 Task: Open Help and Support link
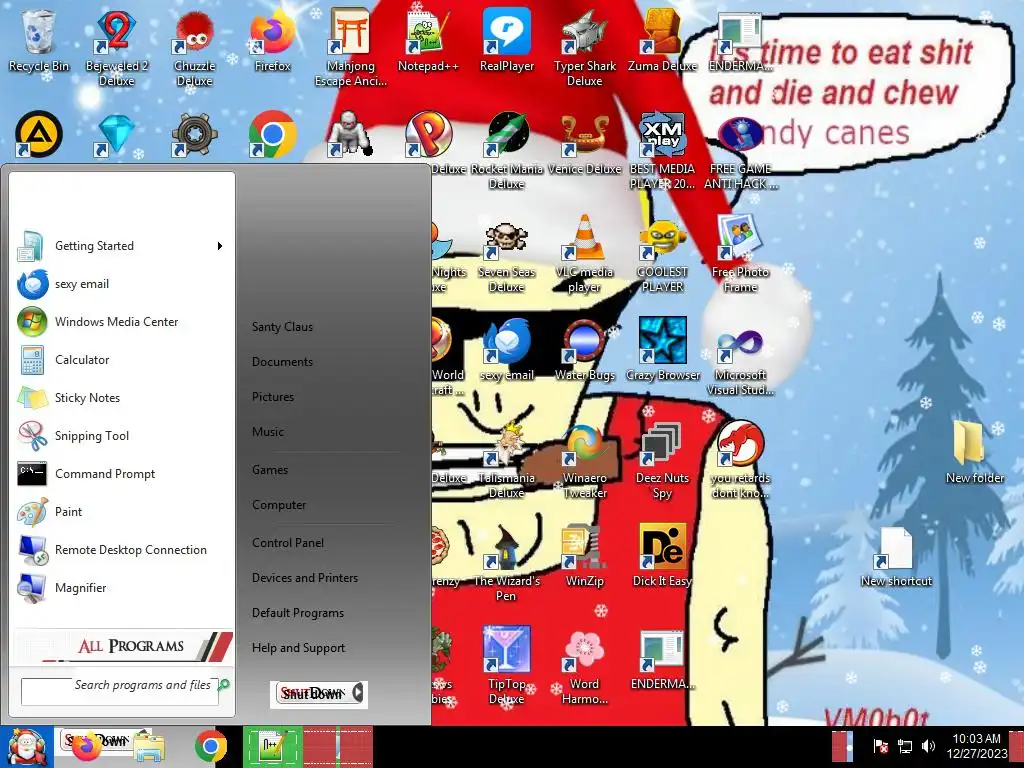point(298,648)
